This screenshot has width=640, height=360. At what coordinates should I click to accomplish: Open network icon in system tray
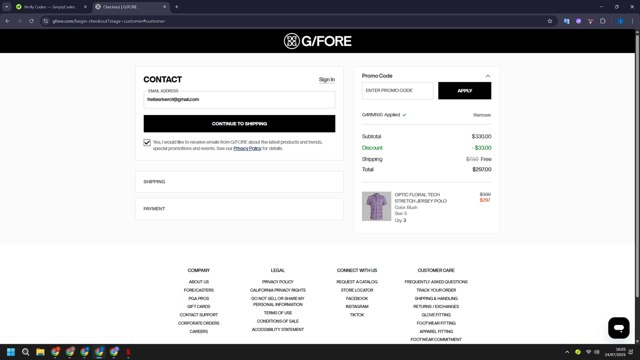[x=588, y=352]
